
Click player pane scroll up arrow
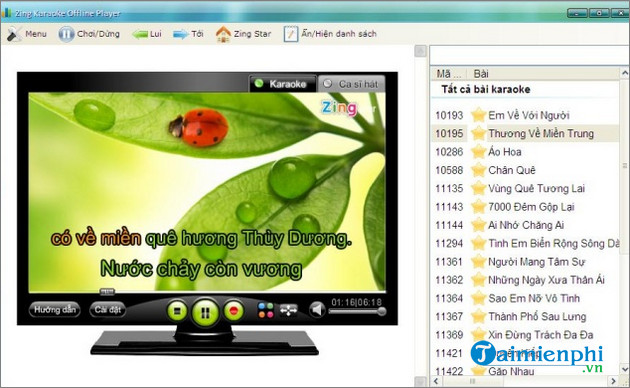420,51
